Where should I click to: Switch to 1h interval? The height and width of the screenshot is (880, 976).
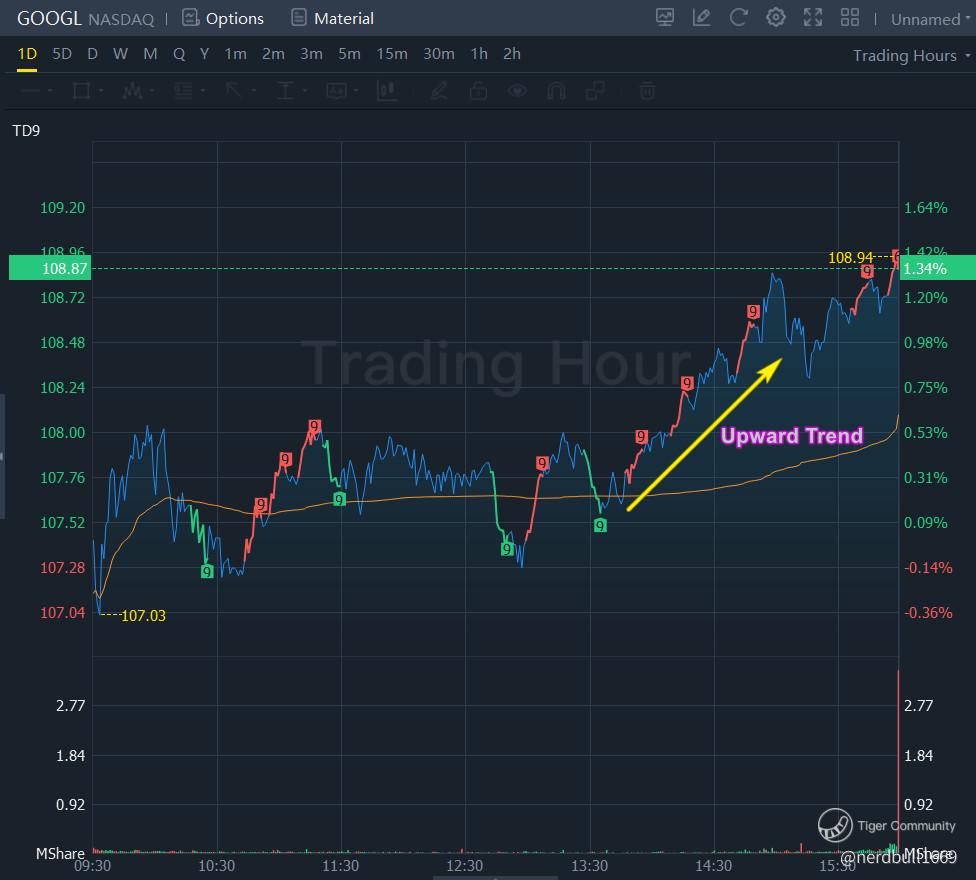click(x=479, y=54)
